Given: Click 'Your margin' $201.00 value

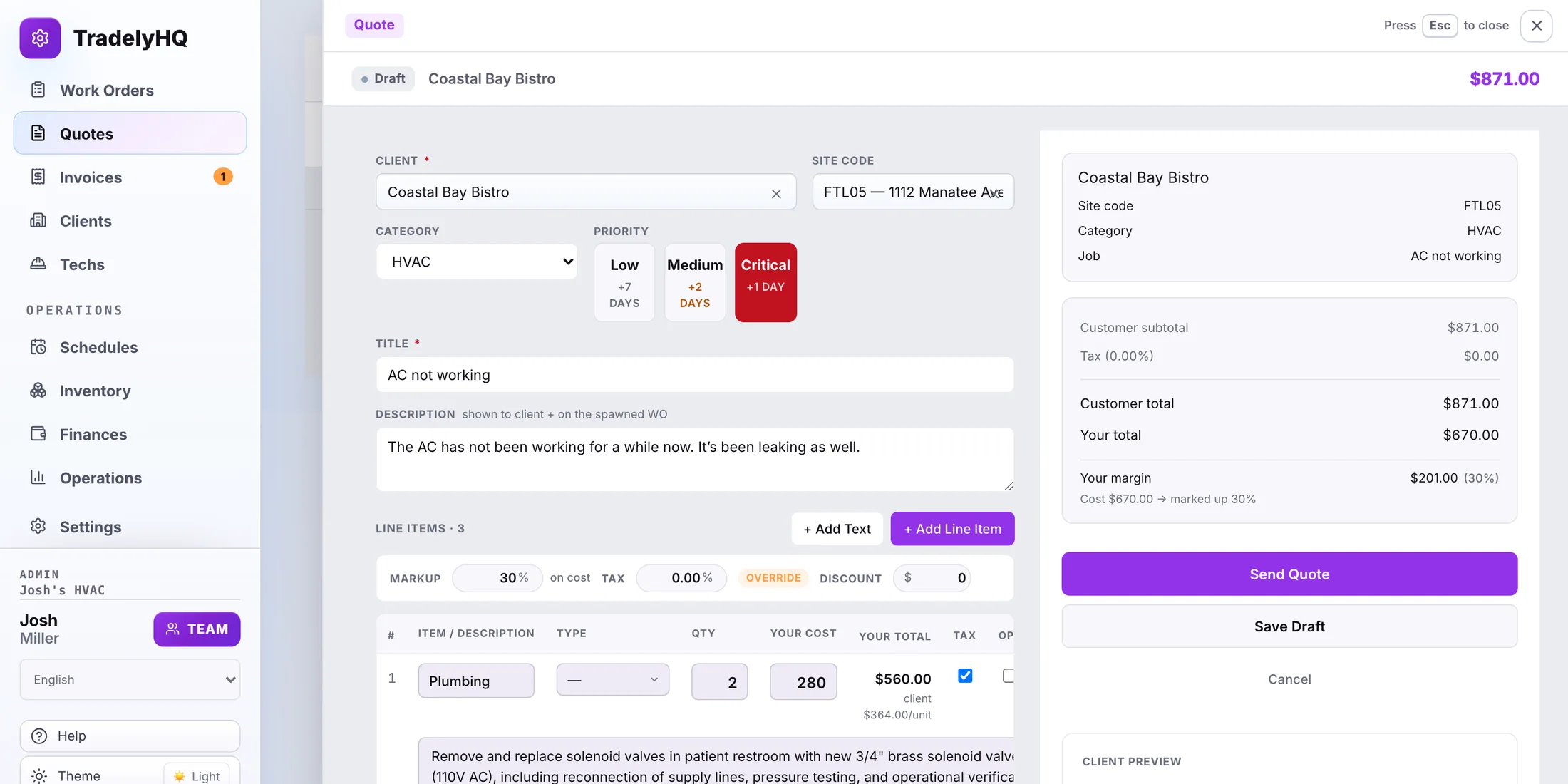Looking at the screenshot, I should pyautogui.click(x=1433, y=478).
